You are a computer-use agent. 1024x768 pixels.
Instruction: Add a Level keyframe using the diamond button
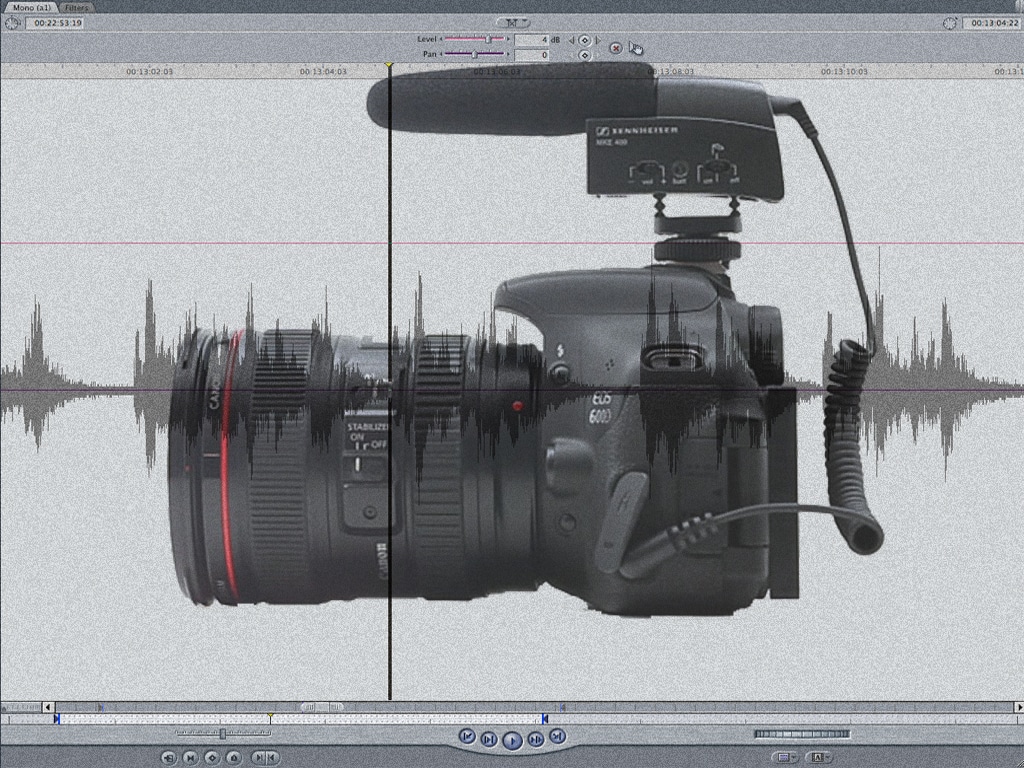tap(585, 40)
